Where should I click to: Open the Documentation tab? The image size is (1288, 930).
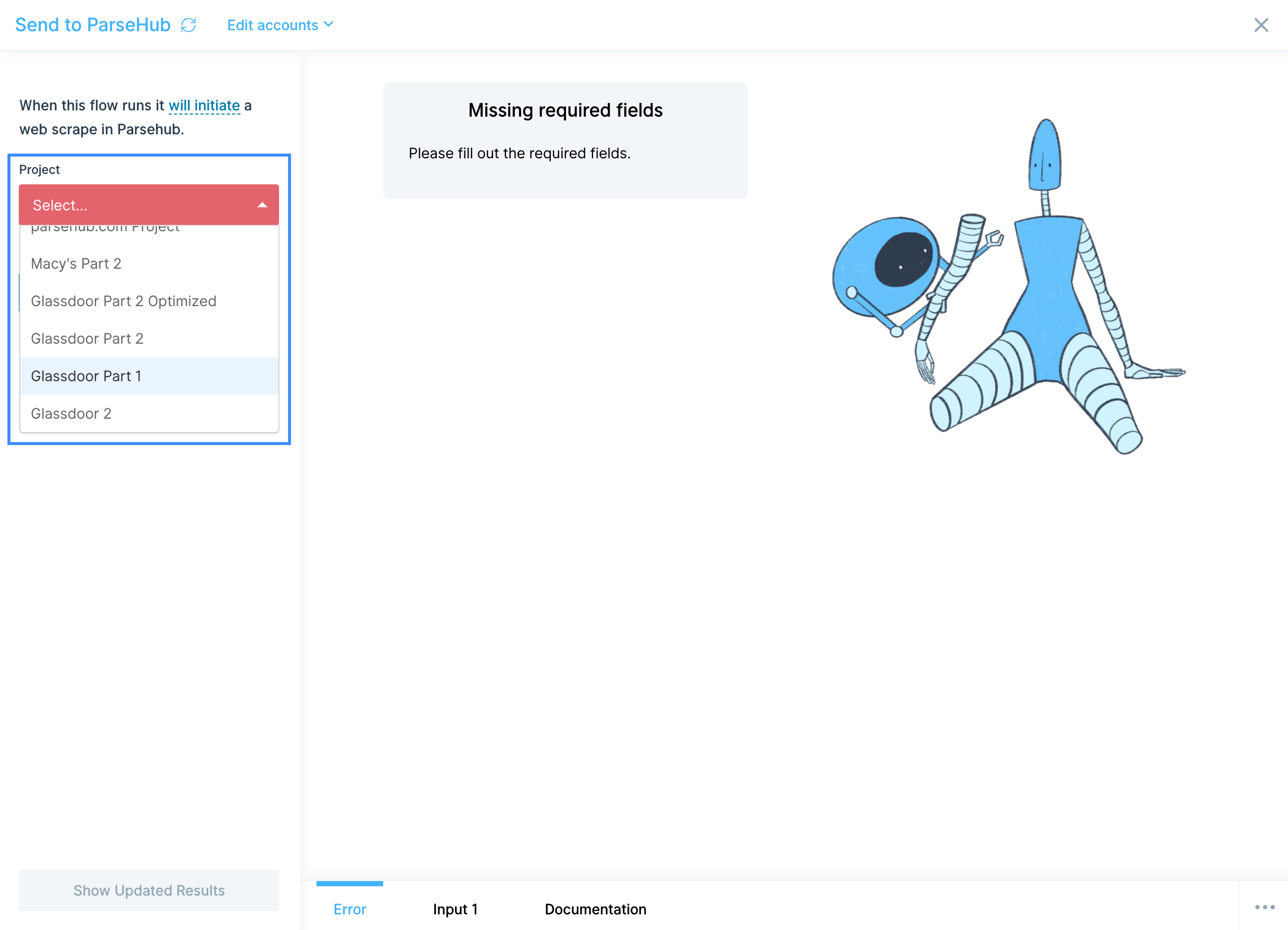(595, 909)
